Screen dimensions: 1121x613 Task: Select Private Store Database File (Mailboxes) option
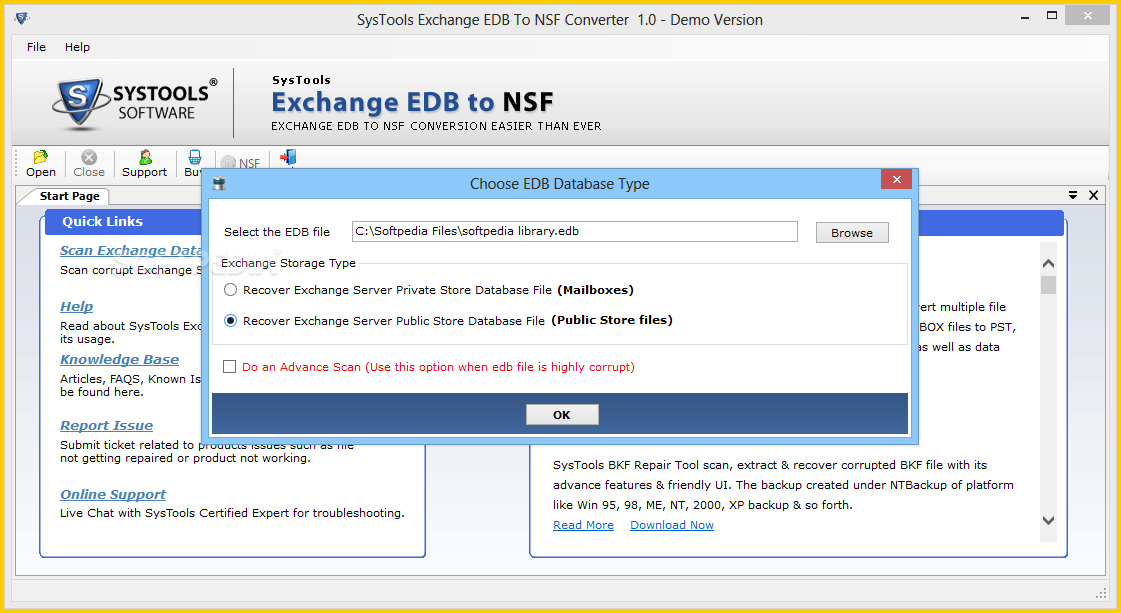pyautogui.click(x=230, y=290)
